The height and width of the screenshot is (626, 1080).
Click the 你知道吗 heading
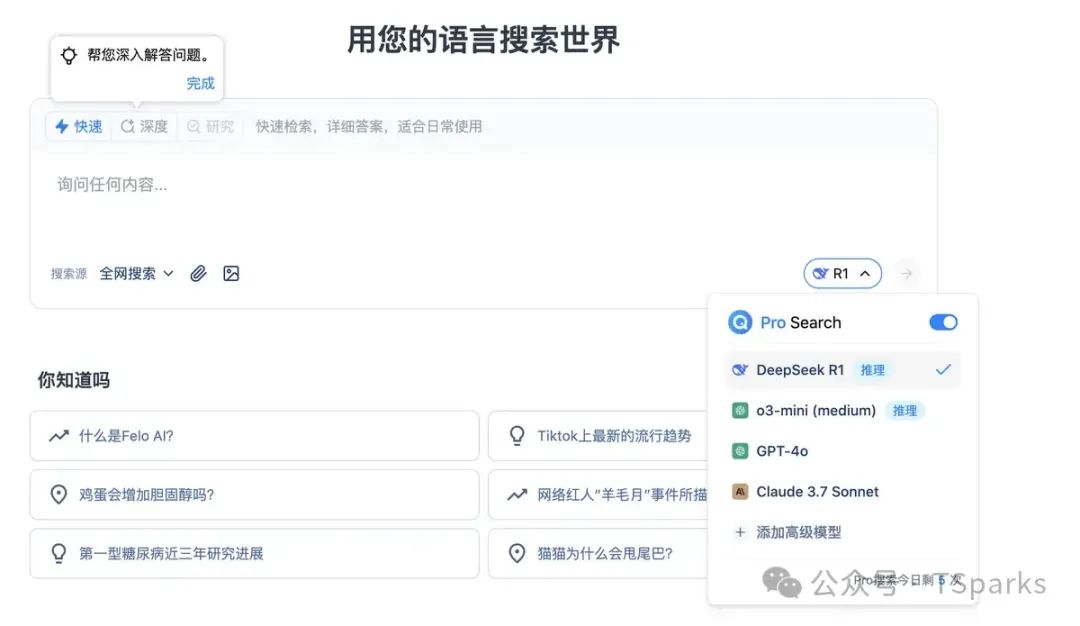[x=74, y=380]
